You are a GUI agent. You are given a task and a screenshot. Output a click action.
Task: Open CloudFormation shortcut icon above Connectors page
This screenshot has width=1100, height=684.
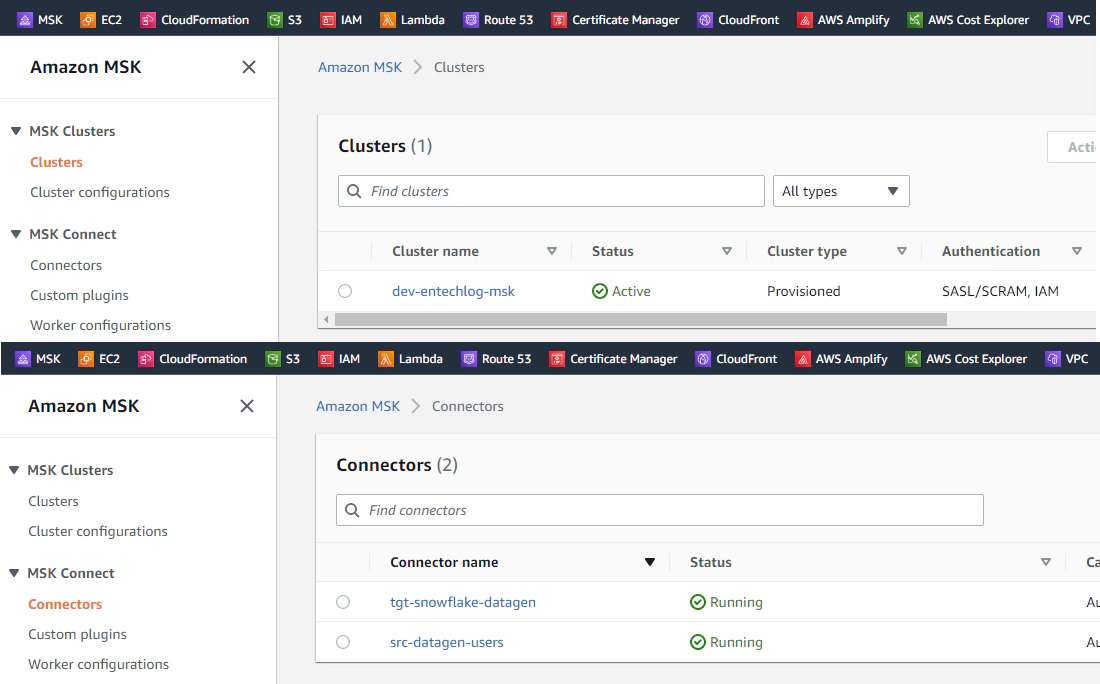click(145, 358)
